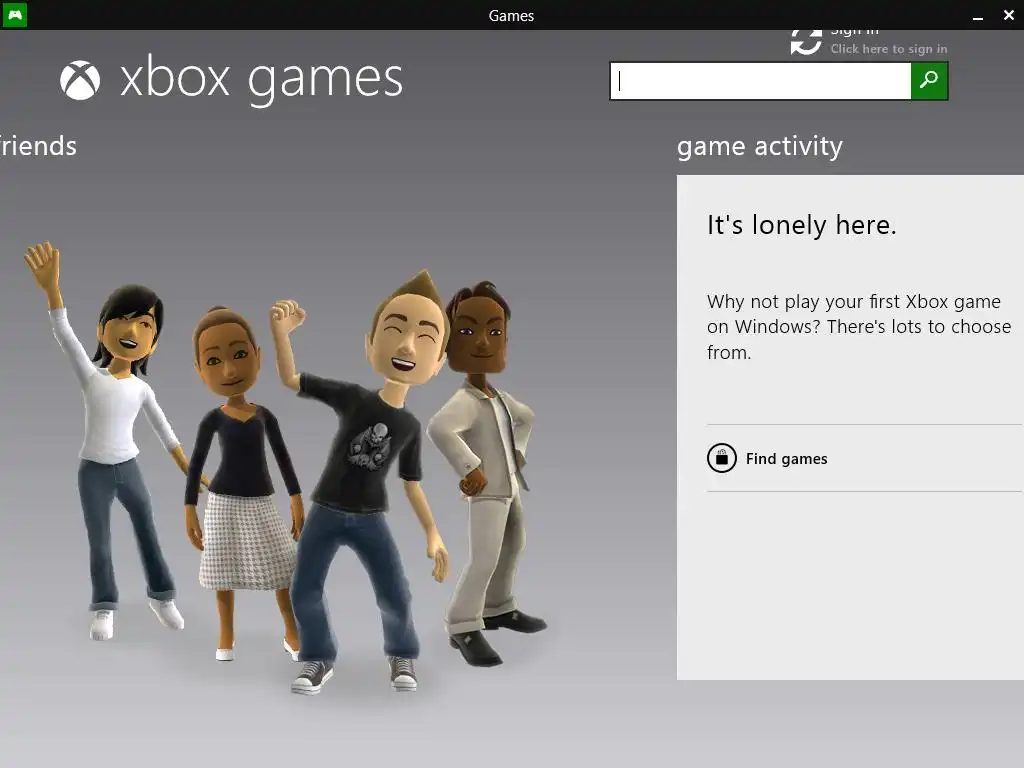Click the green Games controller icon in title bar
Viewport: 1024px width, 768px height.
14,14
